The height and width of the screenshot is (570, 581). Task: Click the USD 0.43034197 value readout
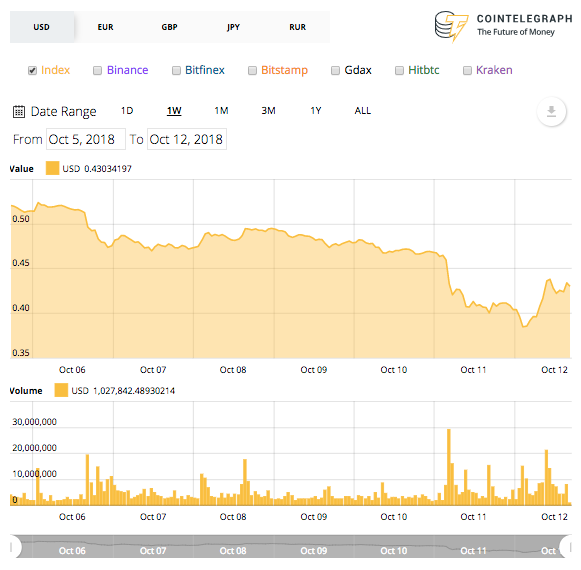(x=97, y=169)
